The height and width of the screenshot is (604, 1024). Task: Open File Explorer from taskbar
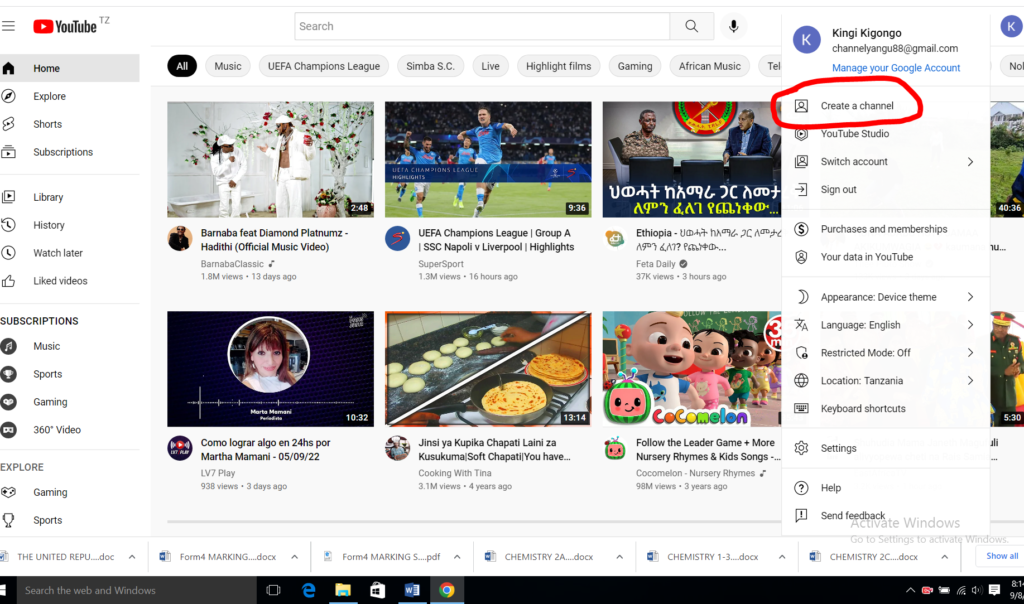(343, 590)
